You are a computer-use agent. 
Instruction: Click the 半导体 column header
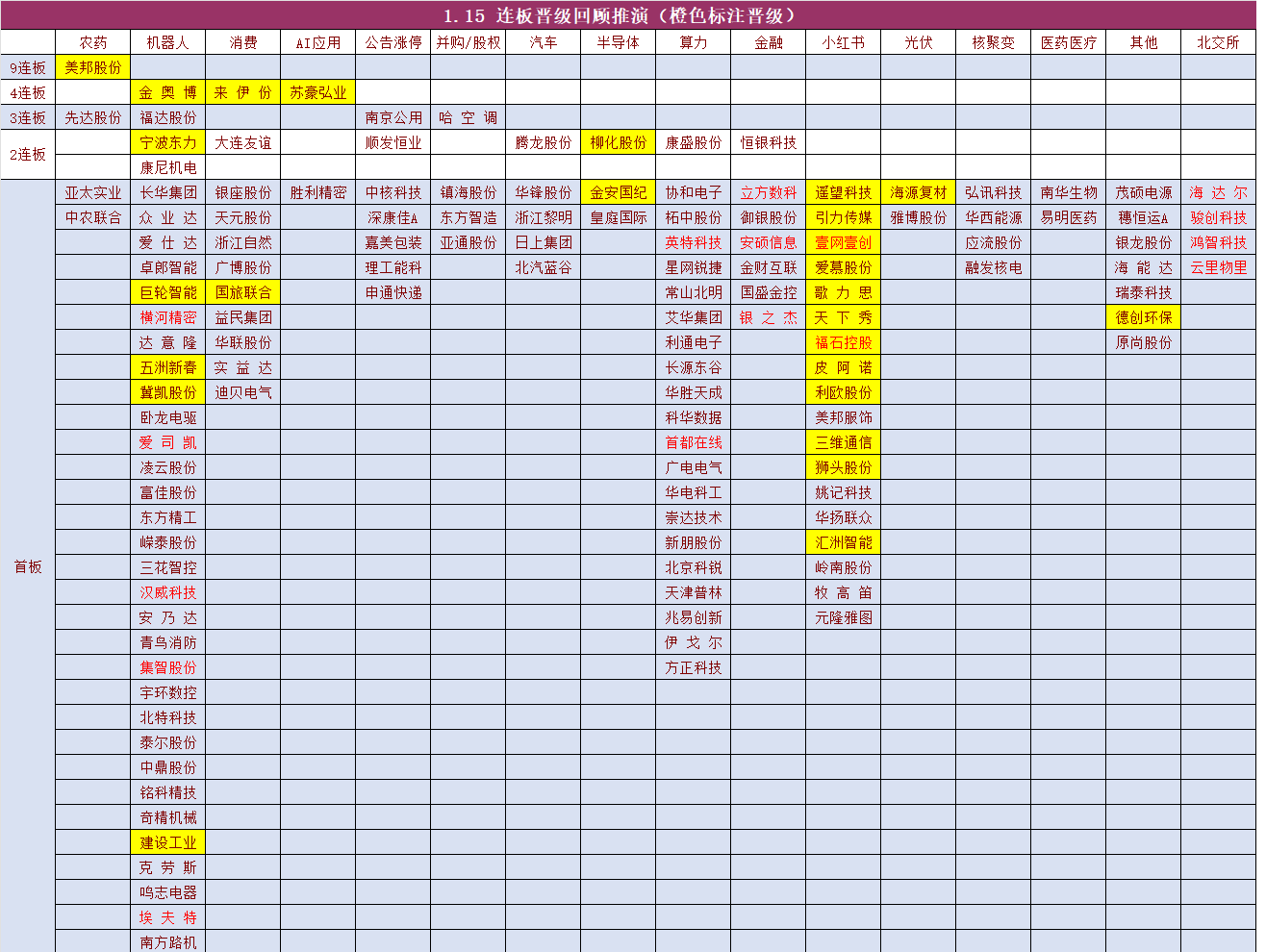pos(619,42)
